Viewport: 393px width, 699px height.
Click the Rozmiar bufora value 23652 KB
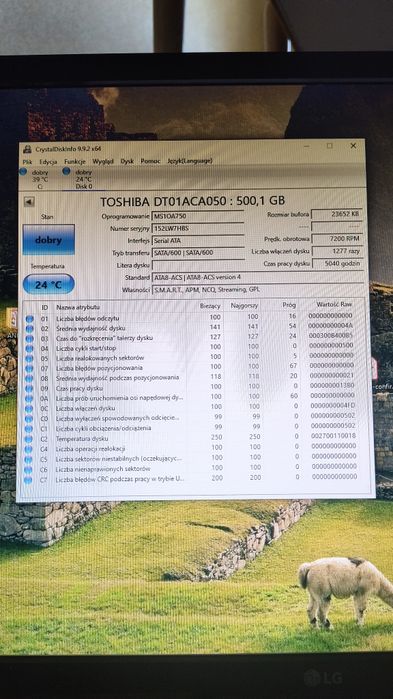tap(337, 214)
